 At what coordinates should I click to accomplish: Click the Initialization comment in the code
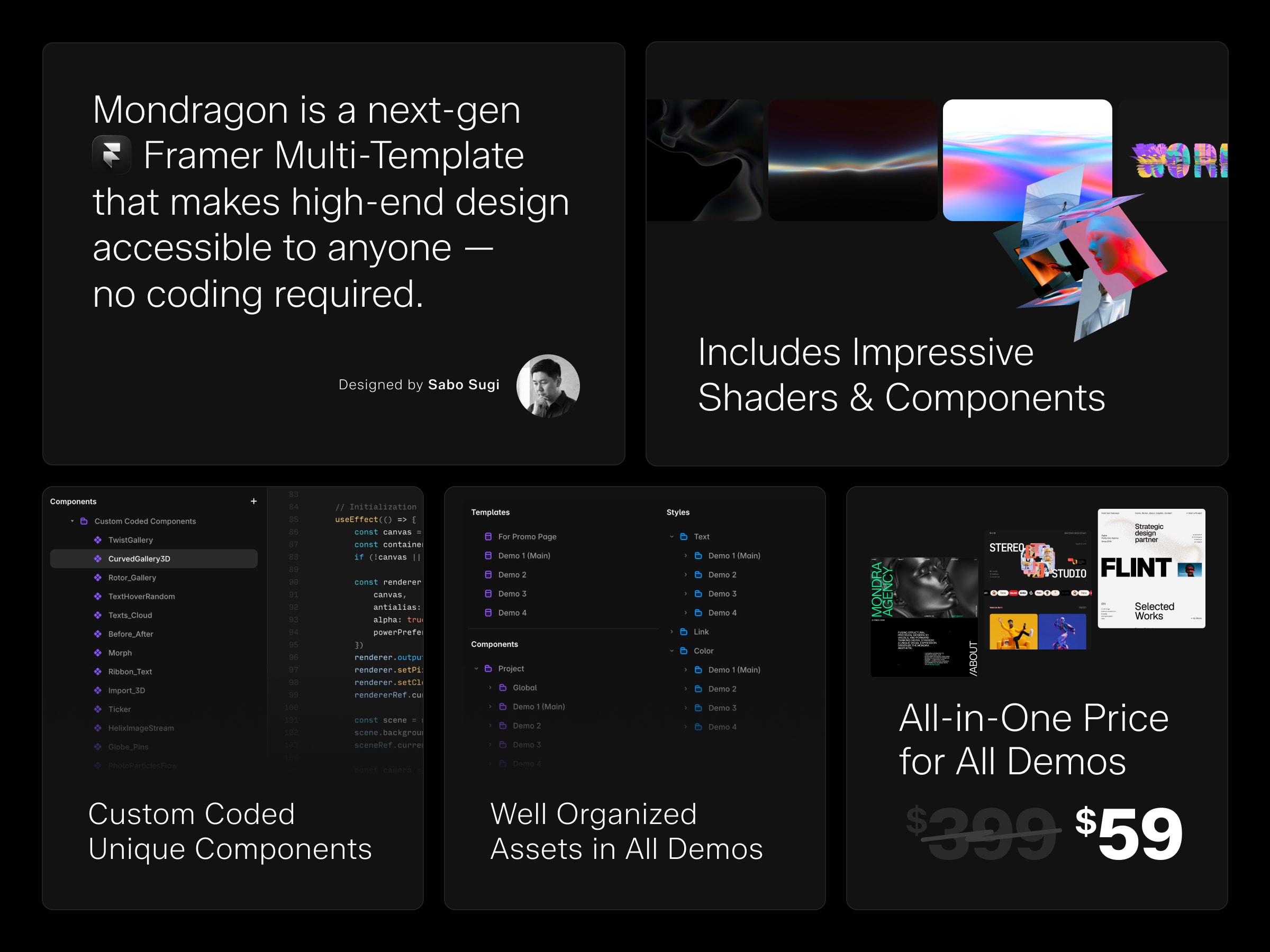click(376, 507)
